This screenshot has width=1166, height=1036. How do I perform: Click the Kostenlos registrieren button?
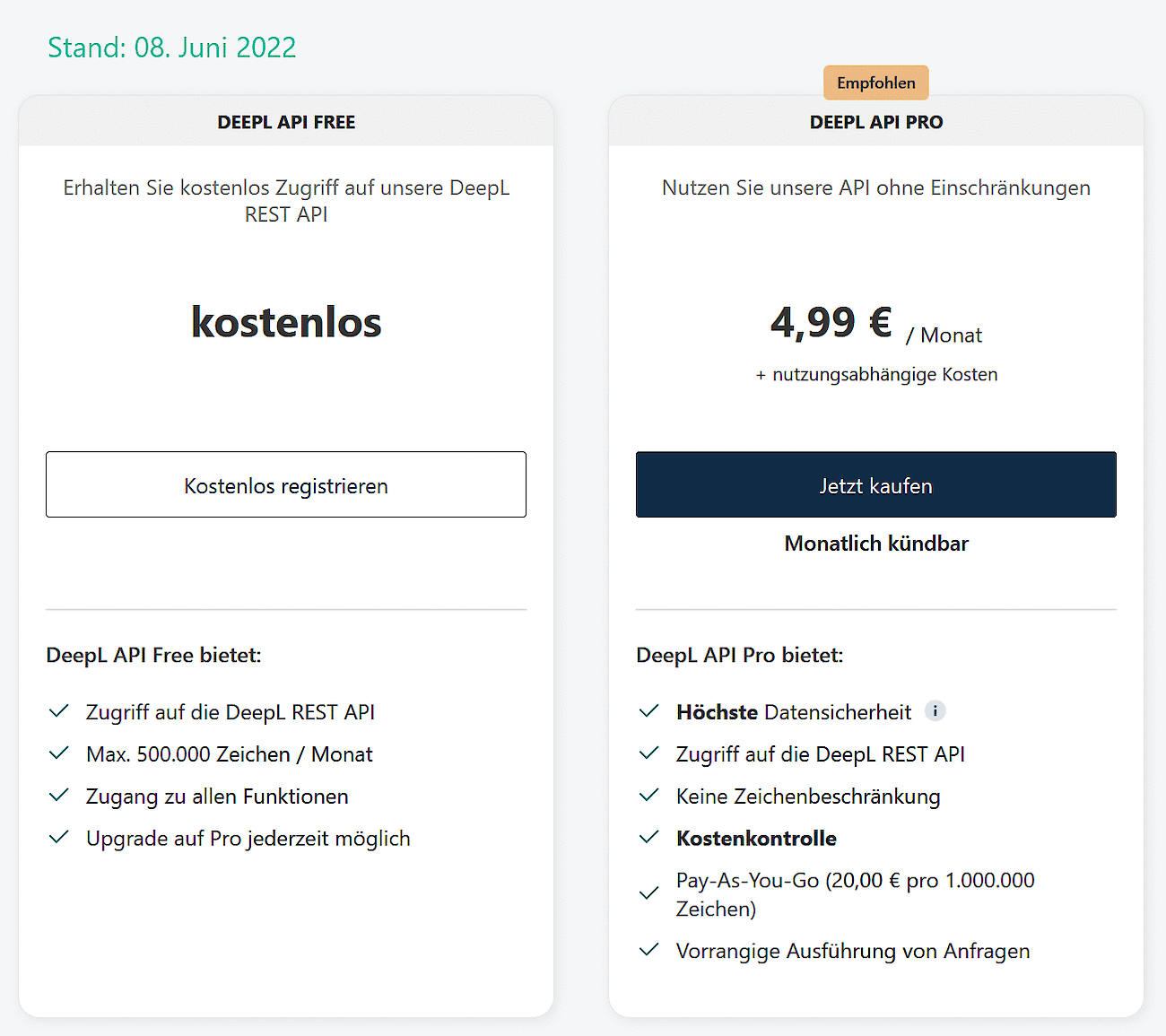click(x=286, y=484)
